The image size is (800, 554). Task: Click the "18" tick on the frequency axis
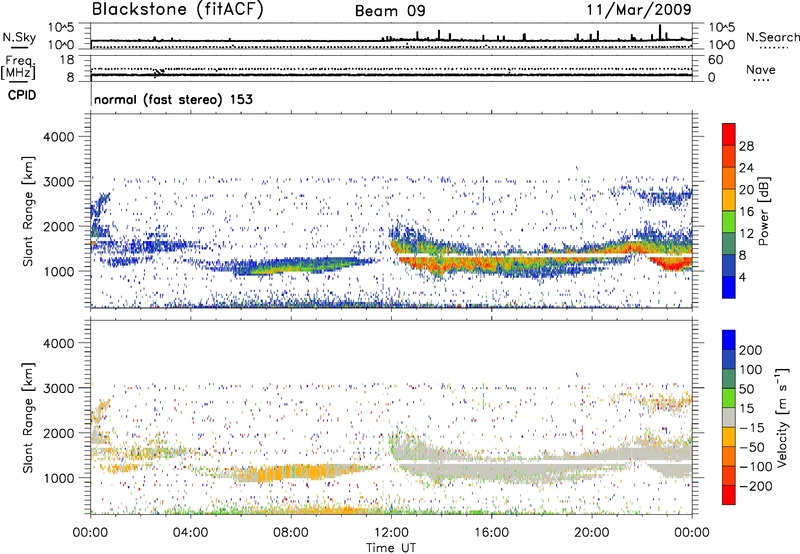click(67, 60)
